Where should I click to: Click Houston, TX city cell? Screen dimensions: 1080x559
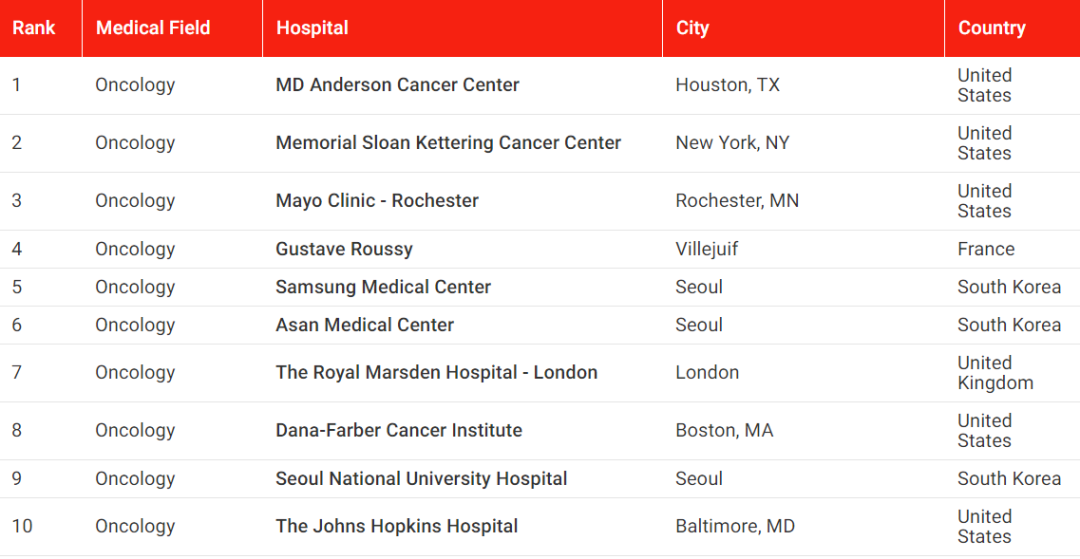727,85
